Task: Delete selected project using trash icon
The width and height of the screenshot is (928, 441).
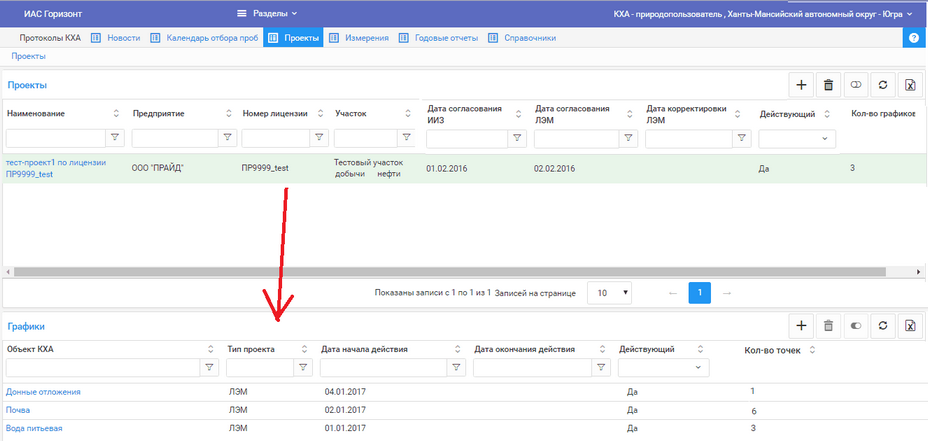Action: click(828, 86)
